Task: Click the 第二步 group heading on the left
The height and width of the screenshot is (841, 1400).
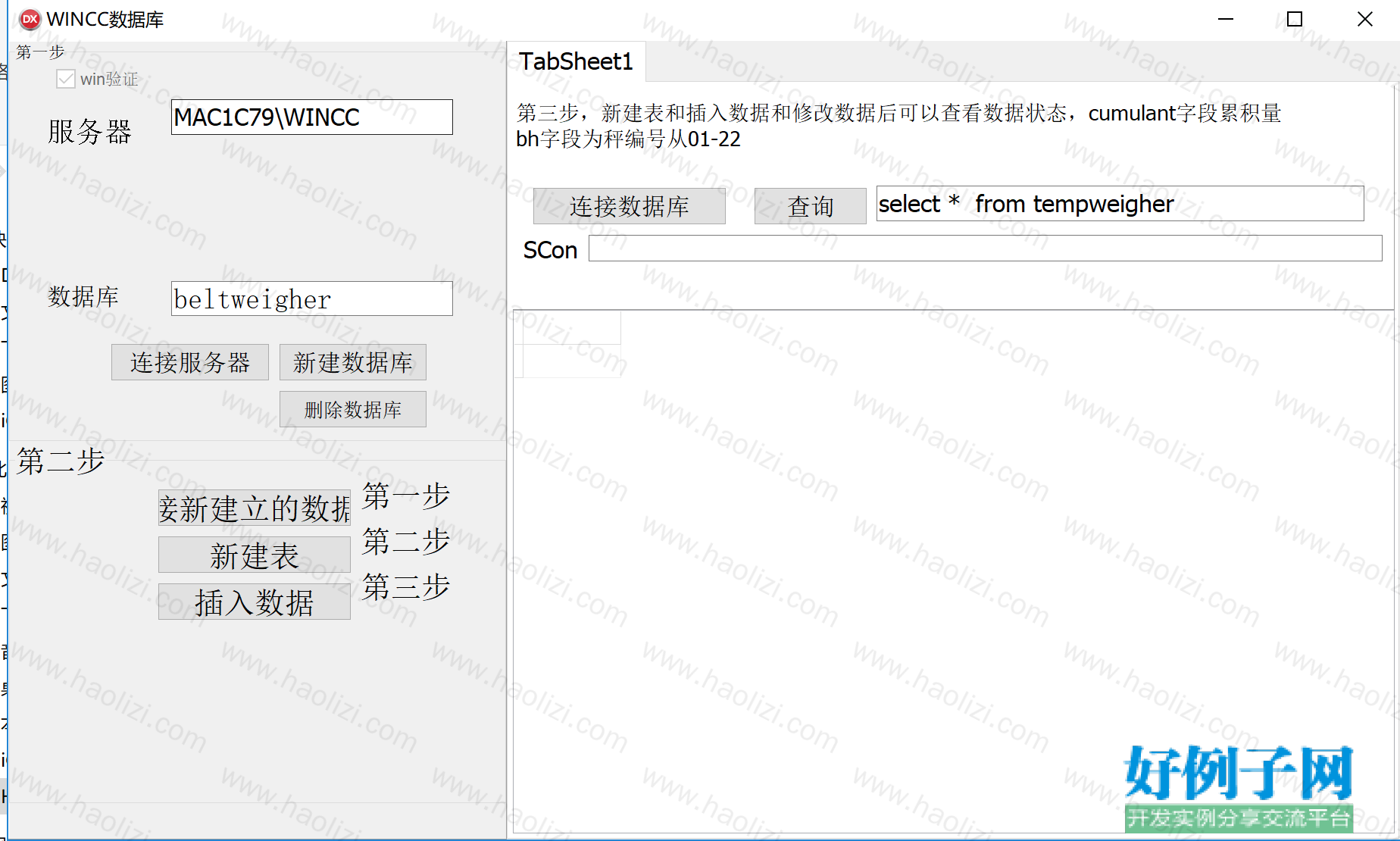Action: pyautogui.click(x=61, y=461)
